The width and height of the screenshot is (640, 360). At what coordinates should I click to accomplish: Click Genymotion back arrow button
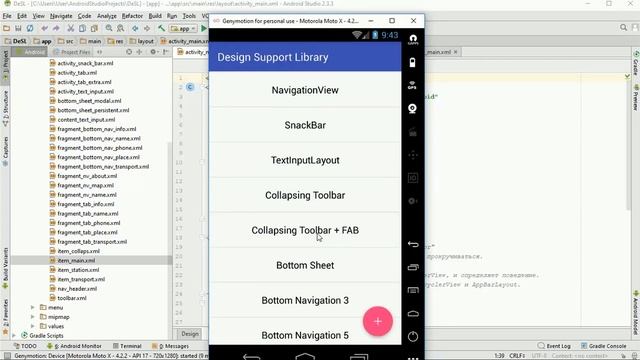click(x=413, y=244)
